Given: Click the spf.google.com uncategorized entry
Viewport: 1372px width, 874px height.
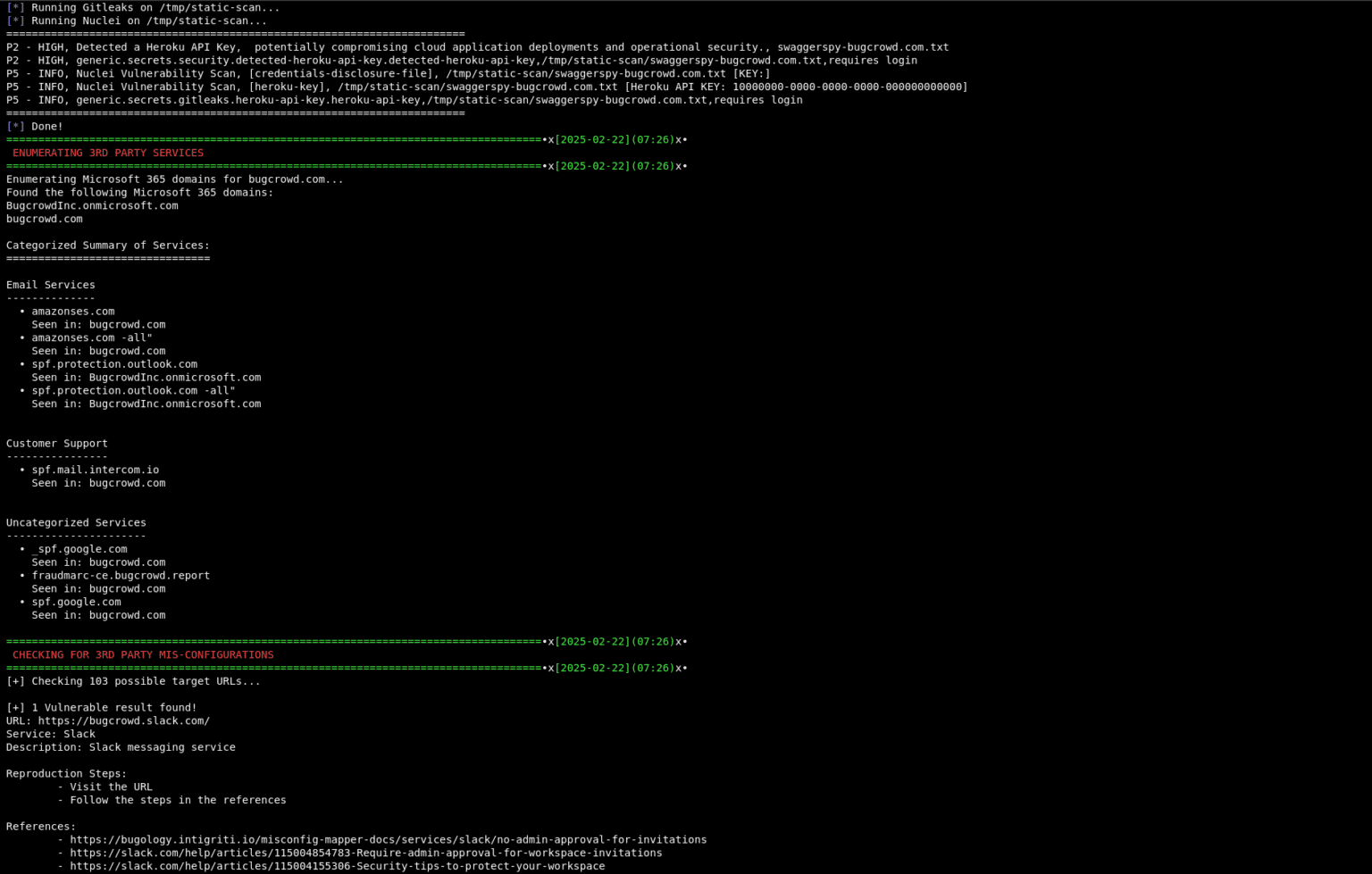Looking at the screenshot, I should click(x=77, y=602).
